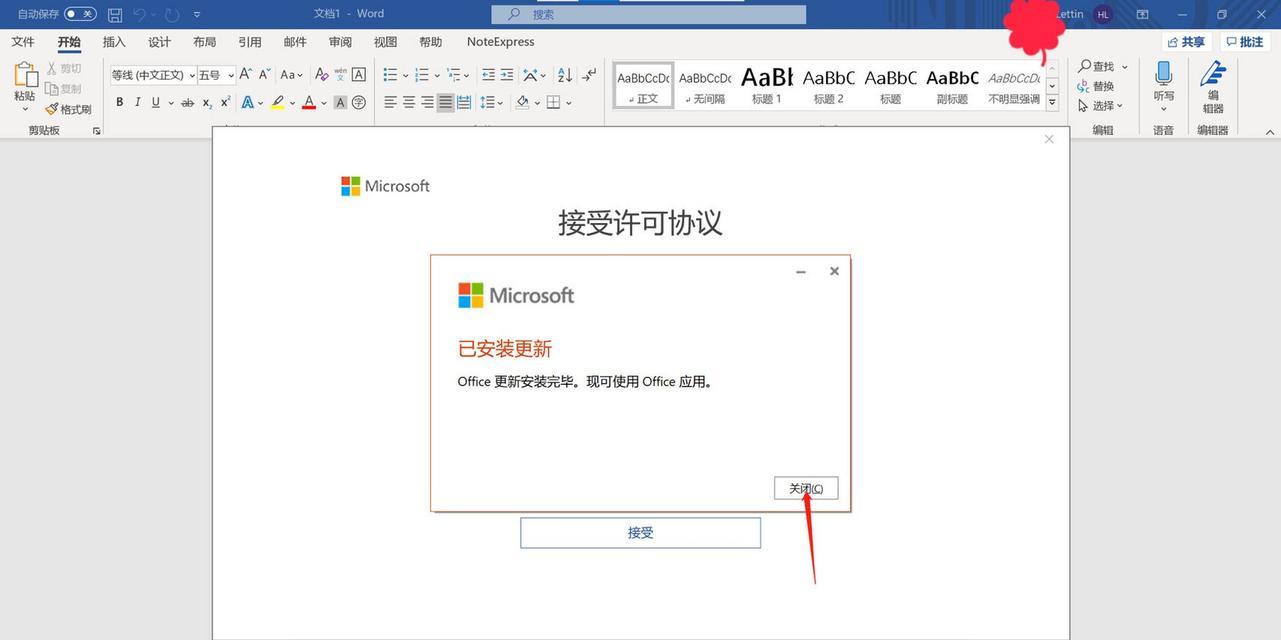
Task: Open the numbered list dropdown
Action: pyautogui.click(x=437, y=75)
